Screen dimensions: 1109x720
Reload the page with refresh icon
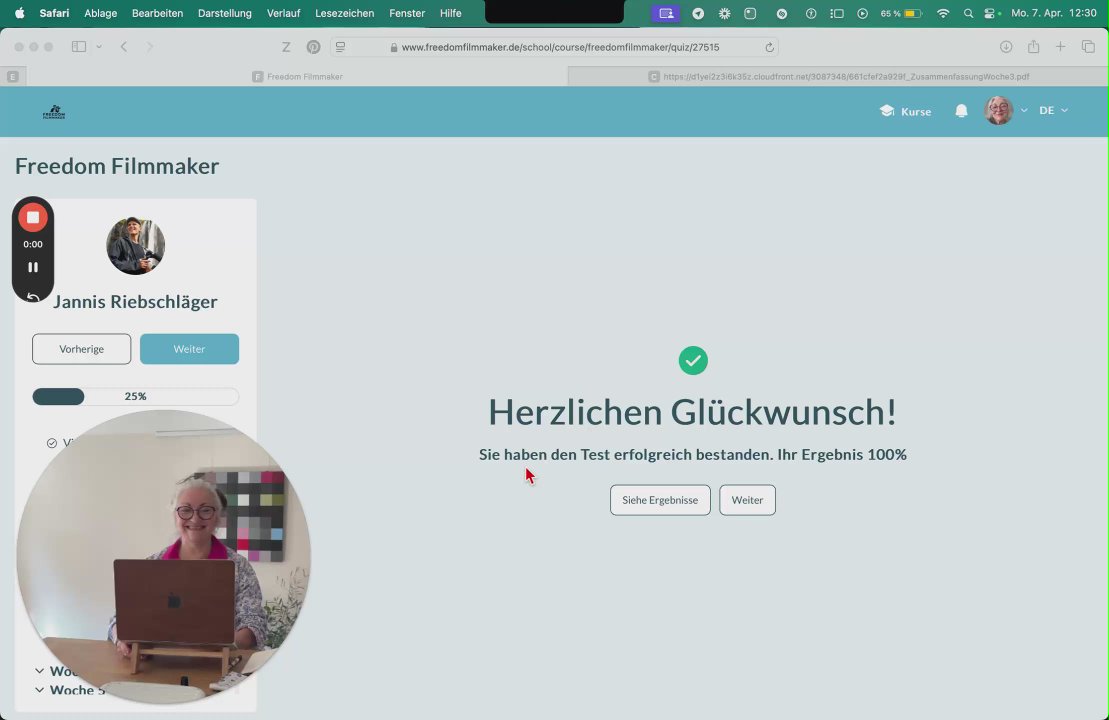pyautogui.click(x=769, y=47)
